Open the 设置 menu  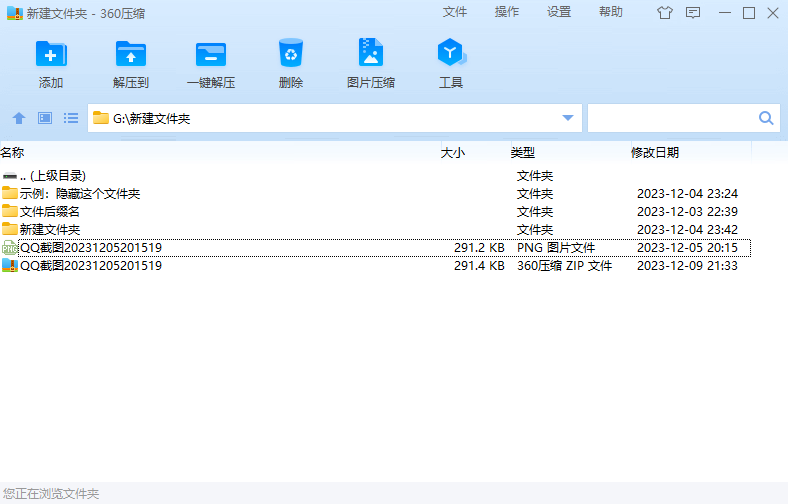[559, 12]
